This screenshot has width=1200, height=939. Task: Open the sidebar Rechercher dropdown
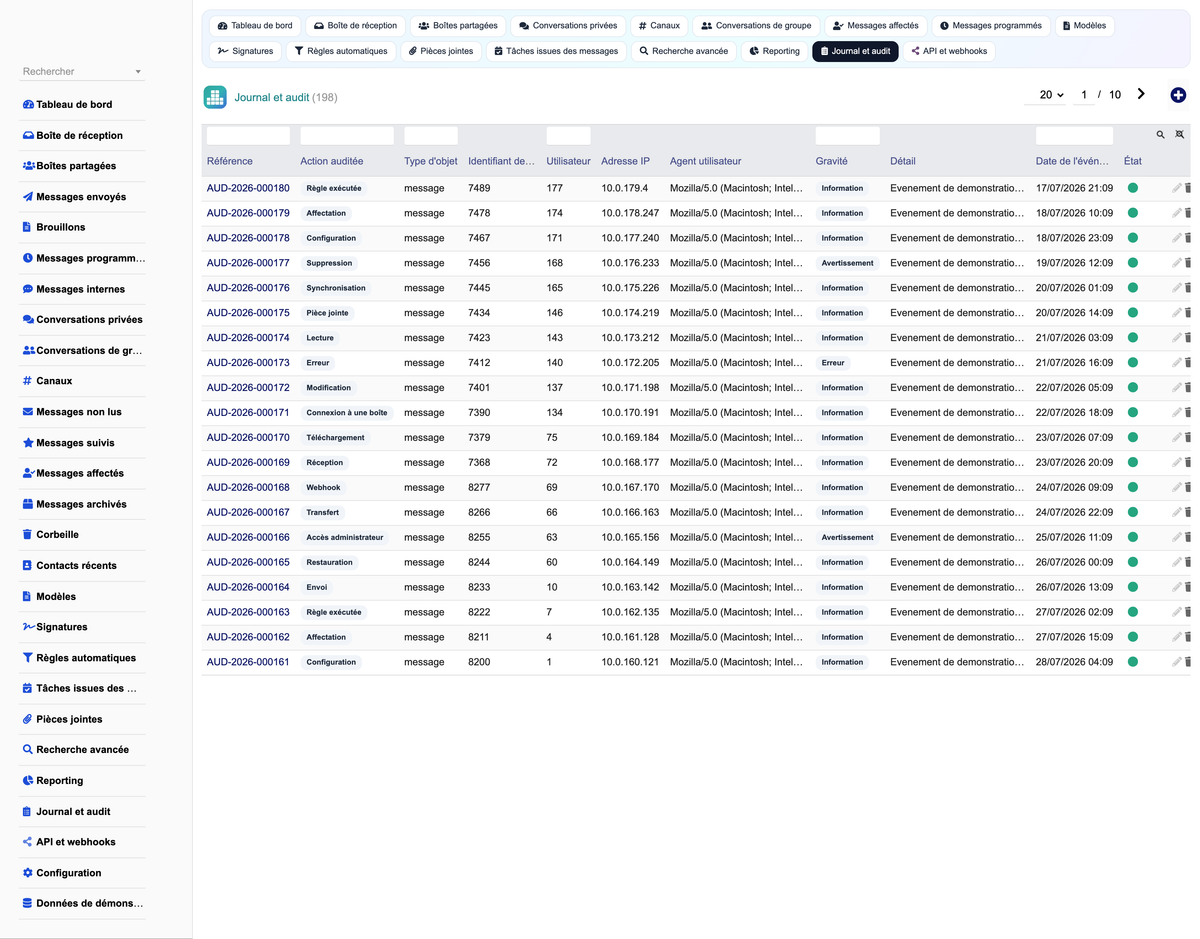click(83, 72)
